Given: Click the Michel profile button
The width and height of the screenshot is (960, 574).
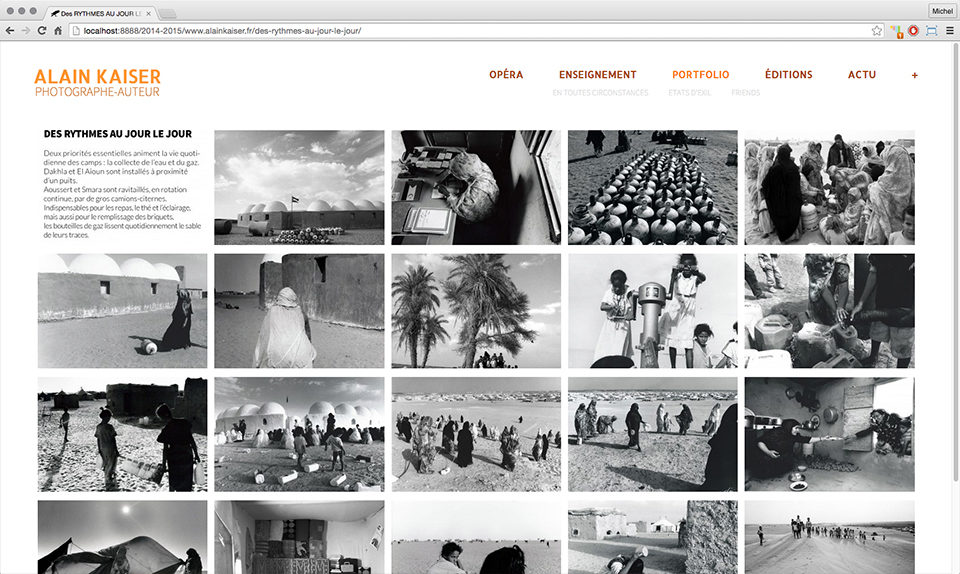Looking at the screenshot, I should pos(942,10).
